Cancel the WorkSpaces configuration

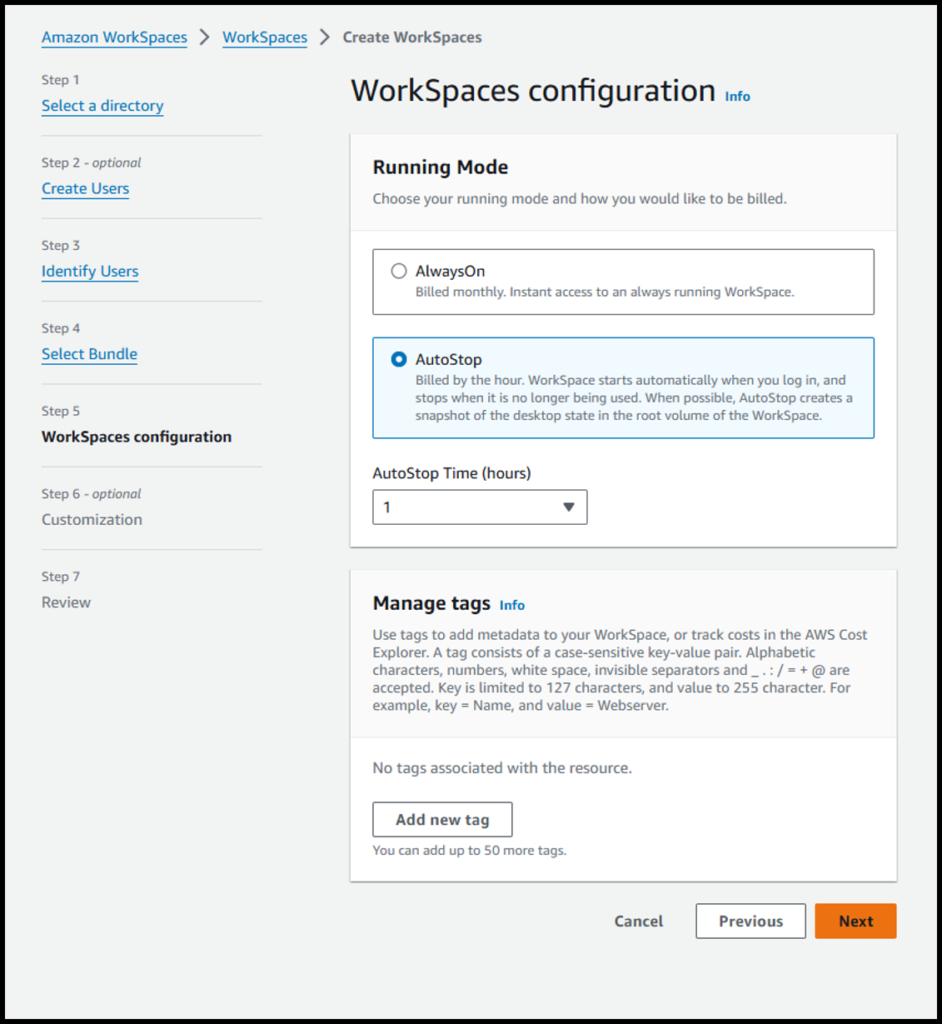click(x=638, y=921)
